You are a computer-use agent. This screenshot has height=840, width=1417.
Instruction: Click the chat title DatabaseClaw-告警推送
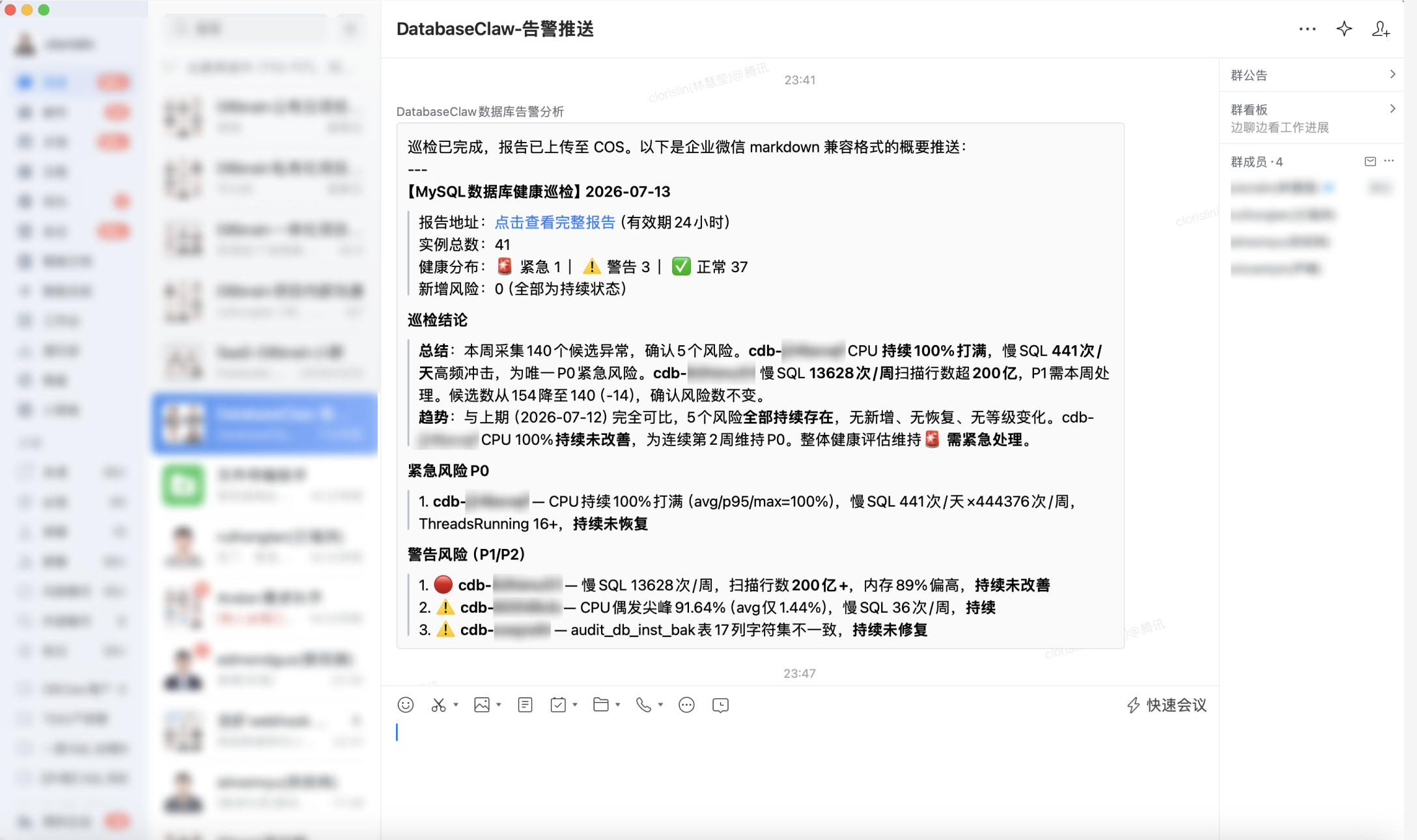click(x=495, y=29)
